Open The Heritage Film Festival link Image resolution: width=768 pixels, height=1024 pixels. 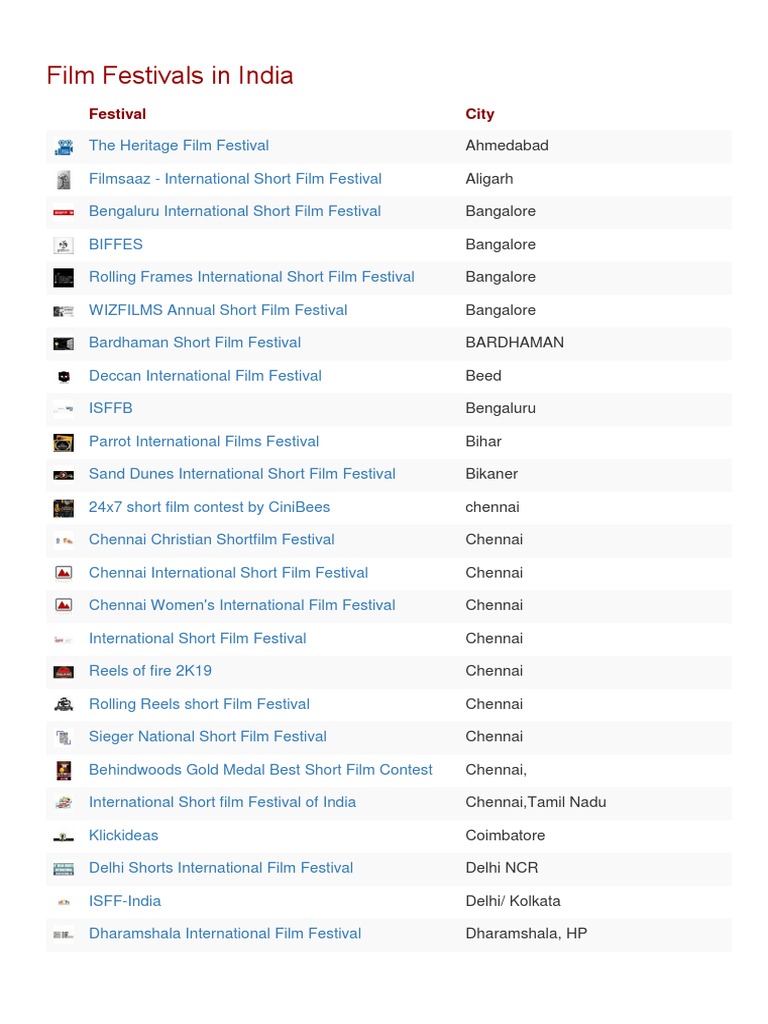tap(178, 146)
